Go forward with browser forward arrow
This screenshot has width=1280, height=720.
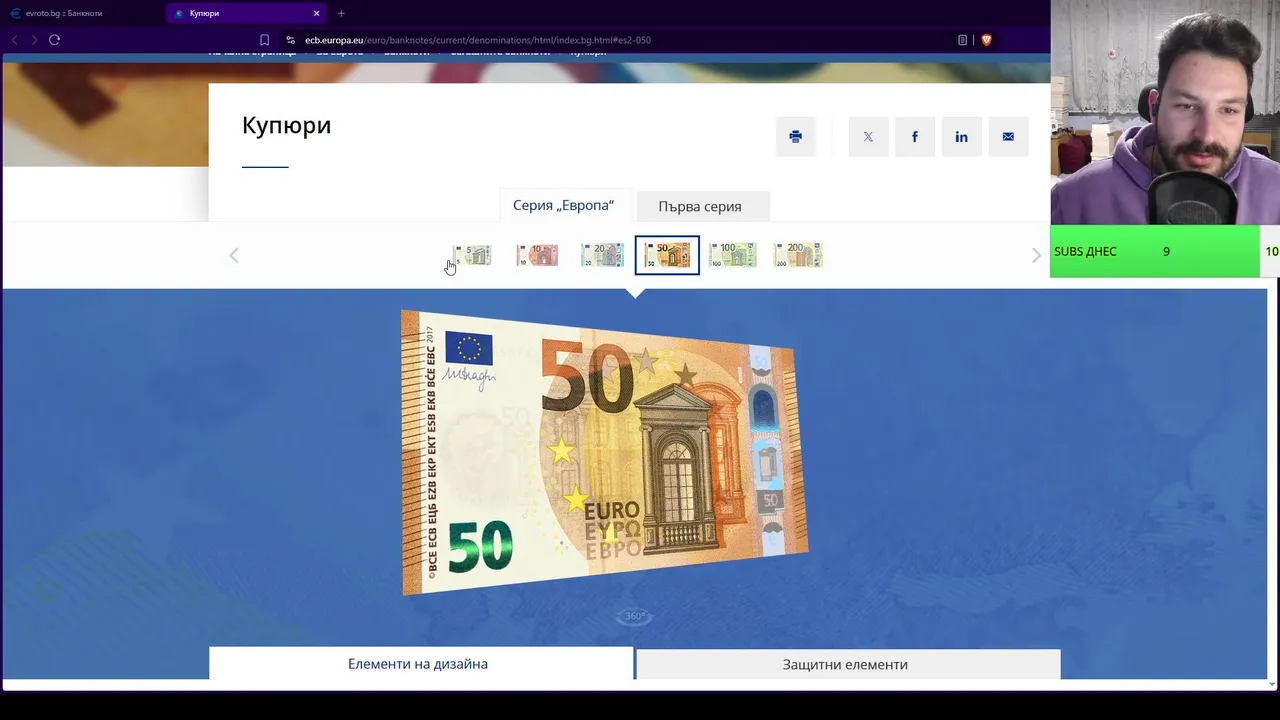[x=34, y=40]
